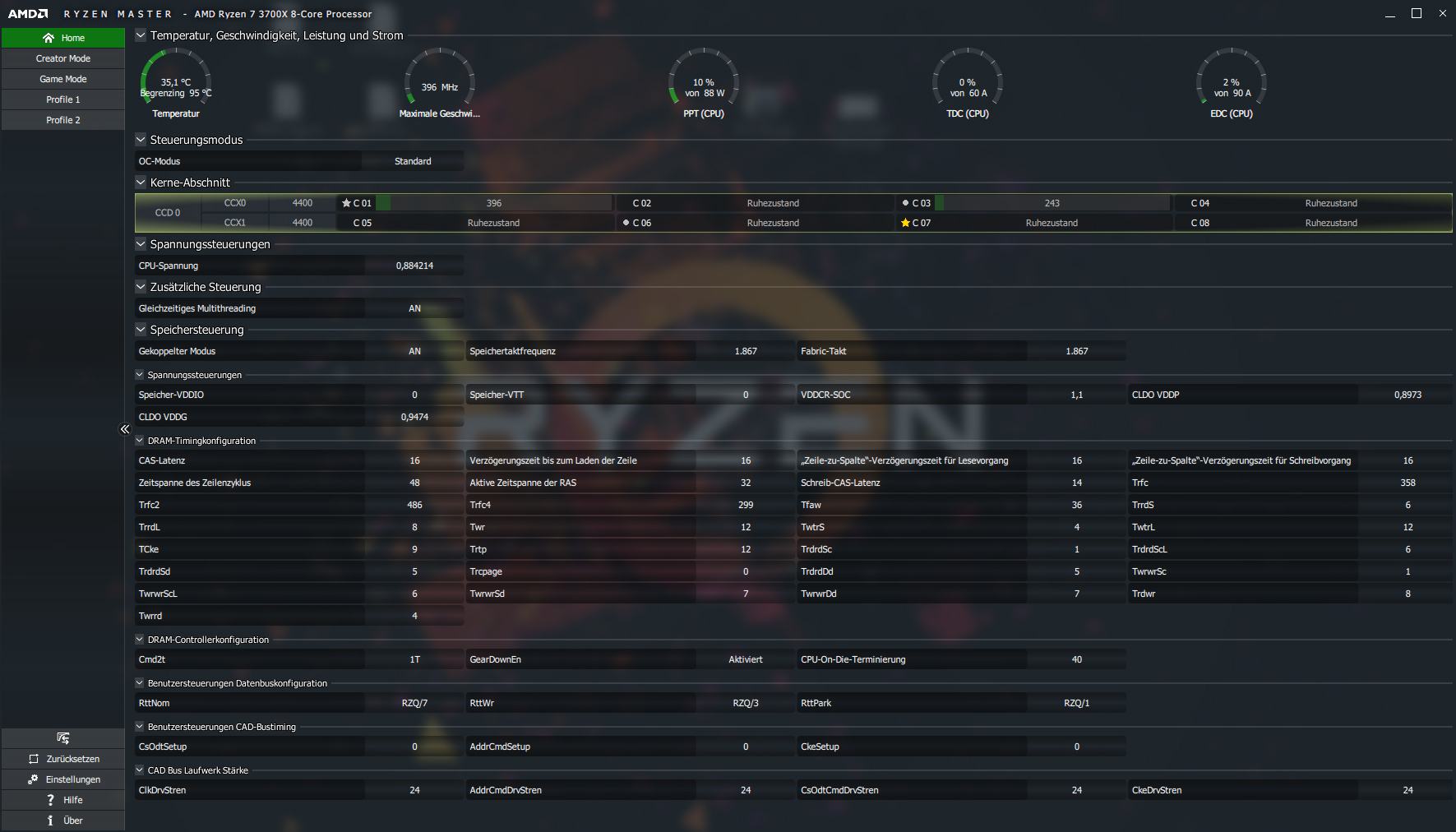Click ClkDrvStren value 24
The height and width of the screenshot is (832, 1456).
click(x=414, y=790)
